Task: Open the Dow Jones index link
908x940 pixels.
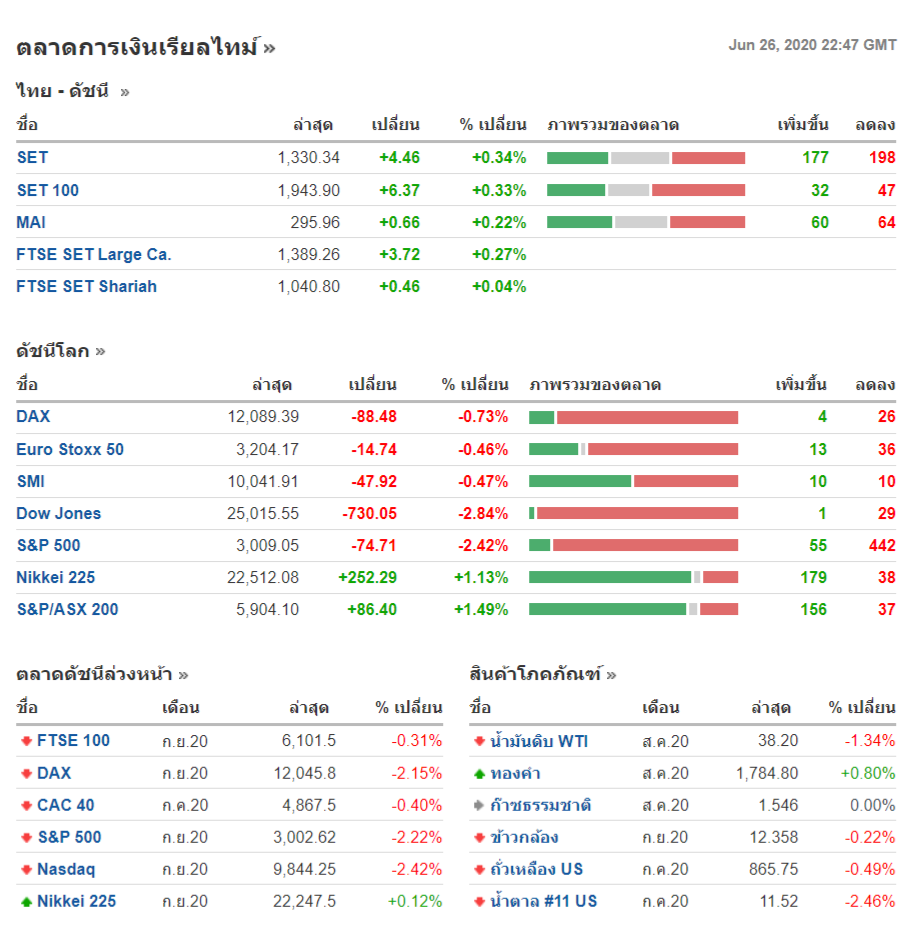Action: (x=59, y=514)
